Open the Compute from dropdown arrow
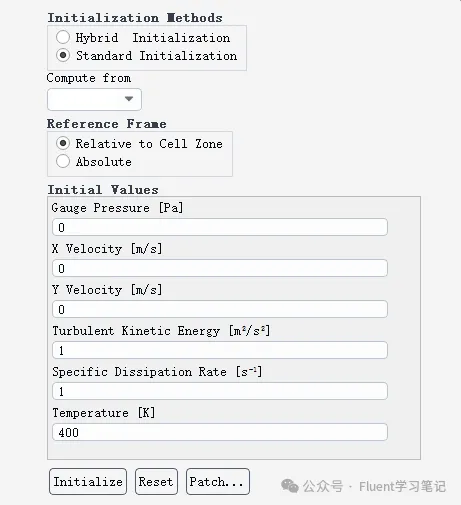 pyautogui.click(x=129, y=99)
